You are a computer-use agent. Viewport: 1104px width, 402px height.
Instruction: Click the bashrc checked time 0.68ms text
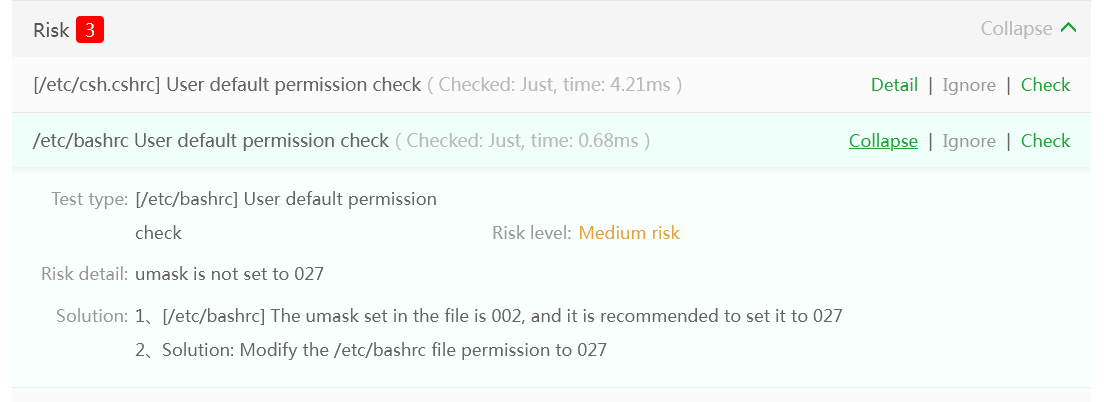coord(523,141)
